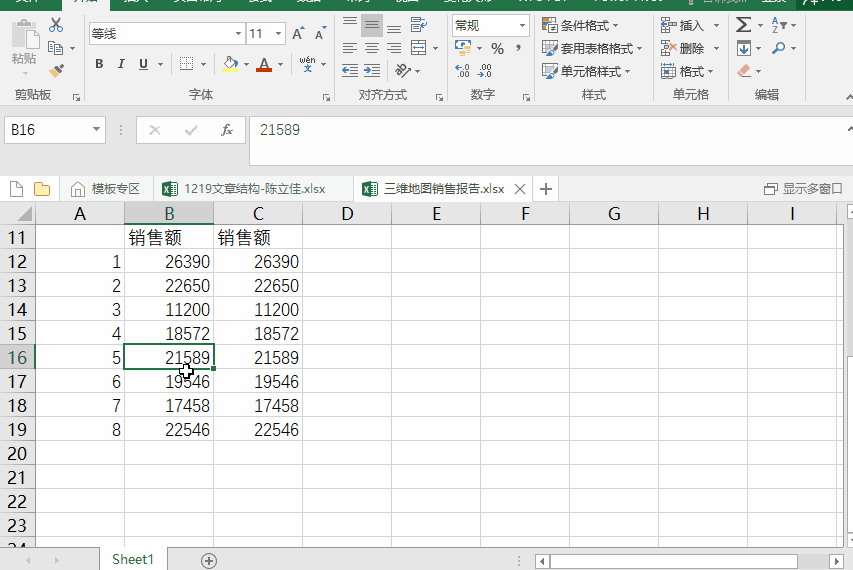Select the Format Painter brush icon

pyautogui.click(x=56, y=71)
